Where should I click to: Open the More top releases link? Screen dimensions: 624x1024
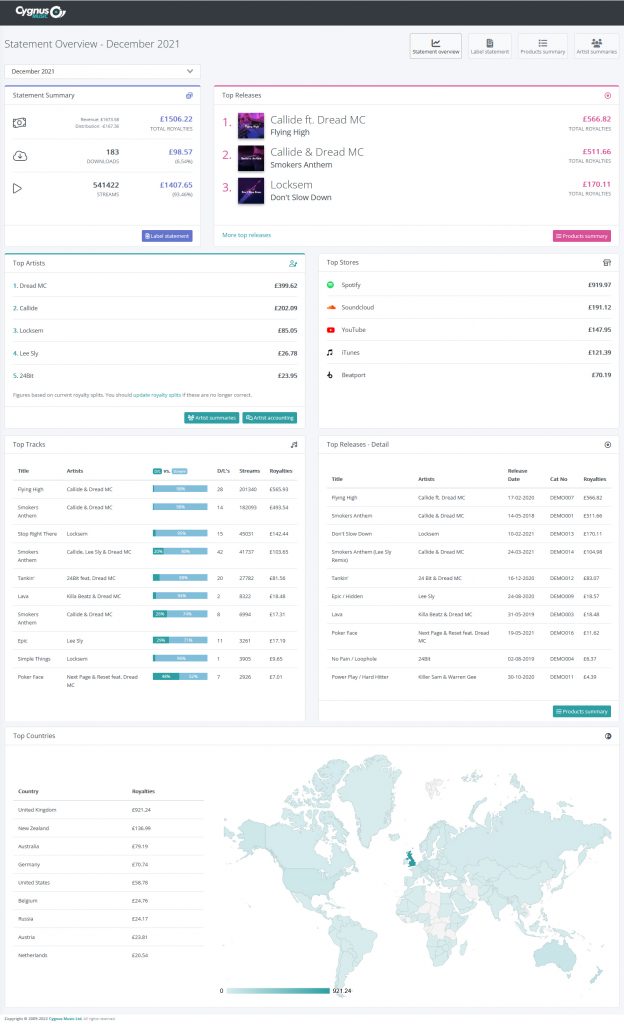pyautogui.click(x=246, y=235)
